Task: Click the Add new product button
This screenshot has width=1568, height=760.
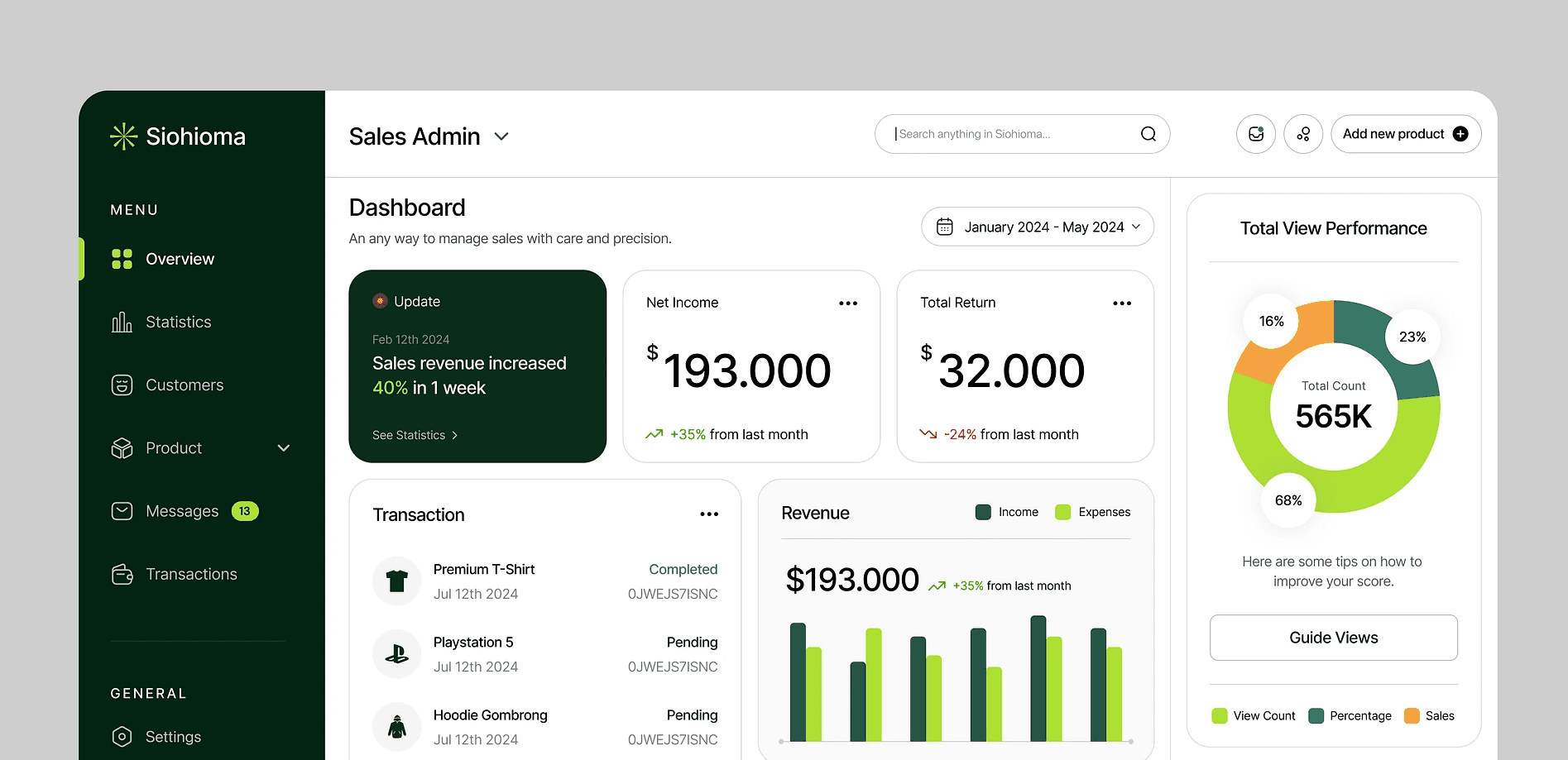Action: [x=1406, y=134]
